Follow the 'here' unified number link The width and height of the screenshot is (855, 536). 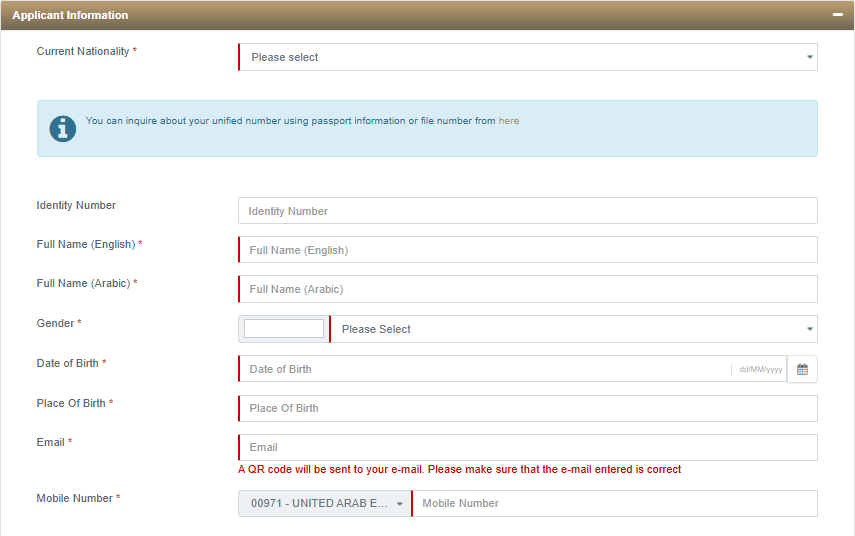pos(508,121)
